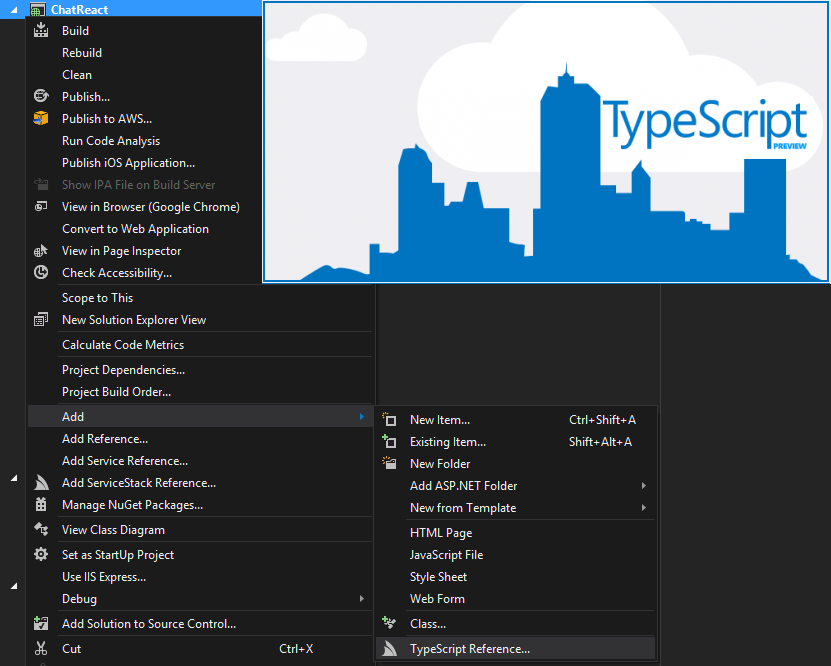This screenshot has height=666, width=831.
Task: Click the Publish to AWS cube icon
Action: coord(41,118)
